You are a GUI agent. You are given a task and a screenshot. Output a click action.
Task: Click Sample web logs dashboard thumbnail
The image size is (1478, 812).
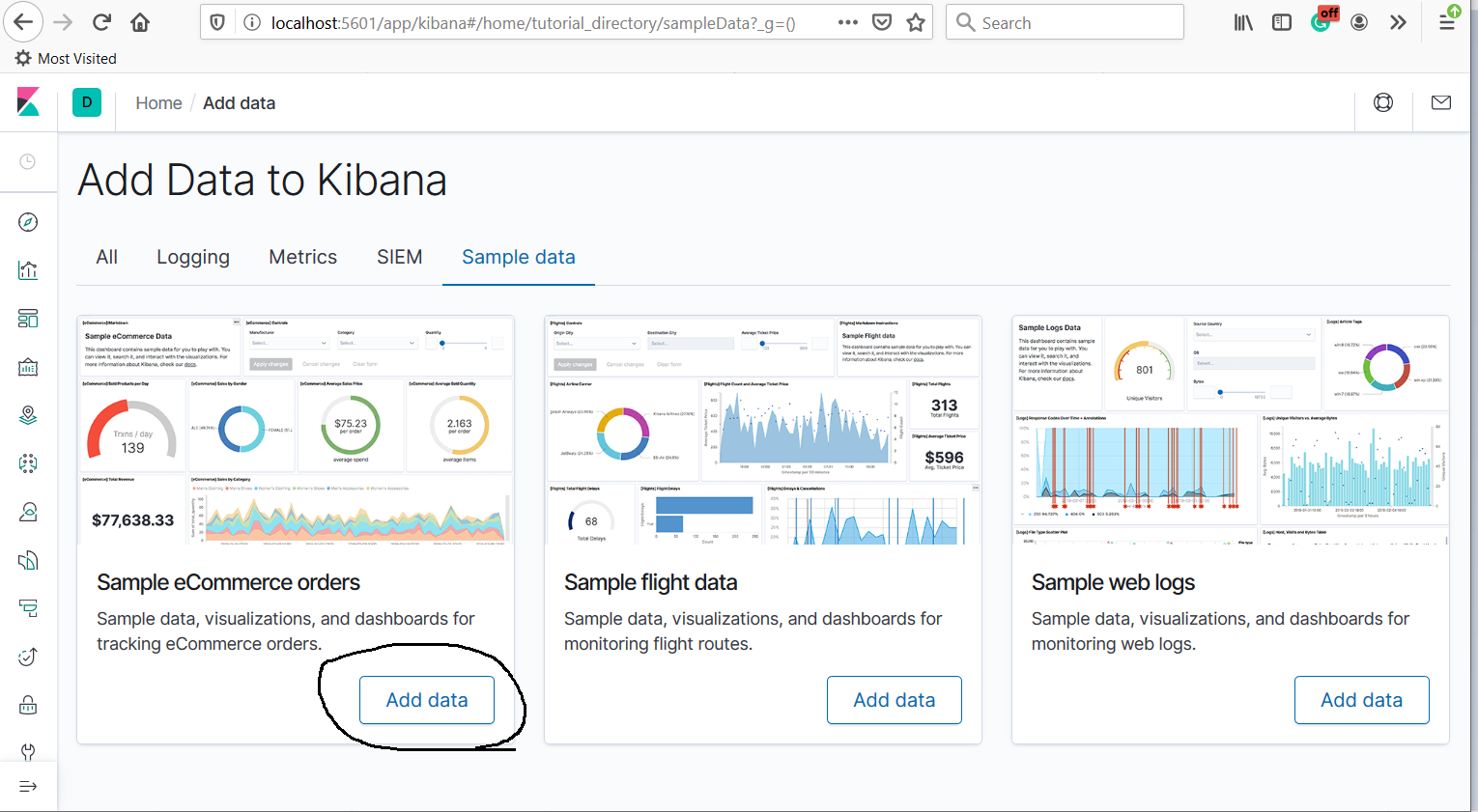coord(1231,431)
